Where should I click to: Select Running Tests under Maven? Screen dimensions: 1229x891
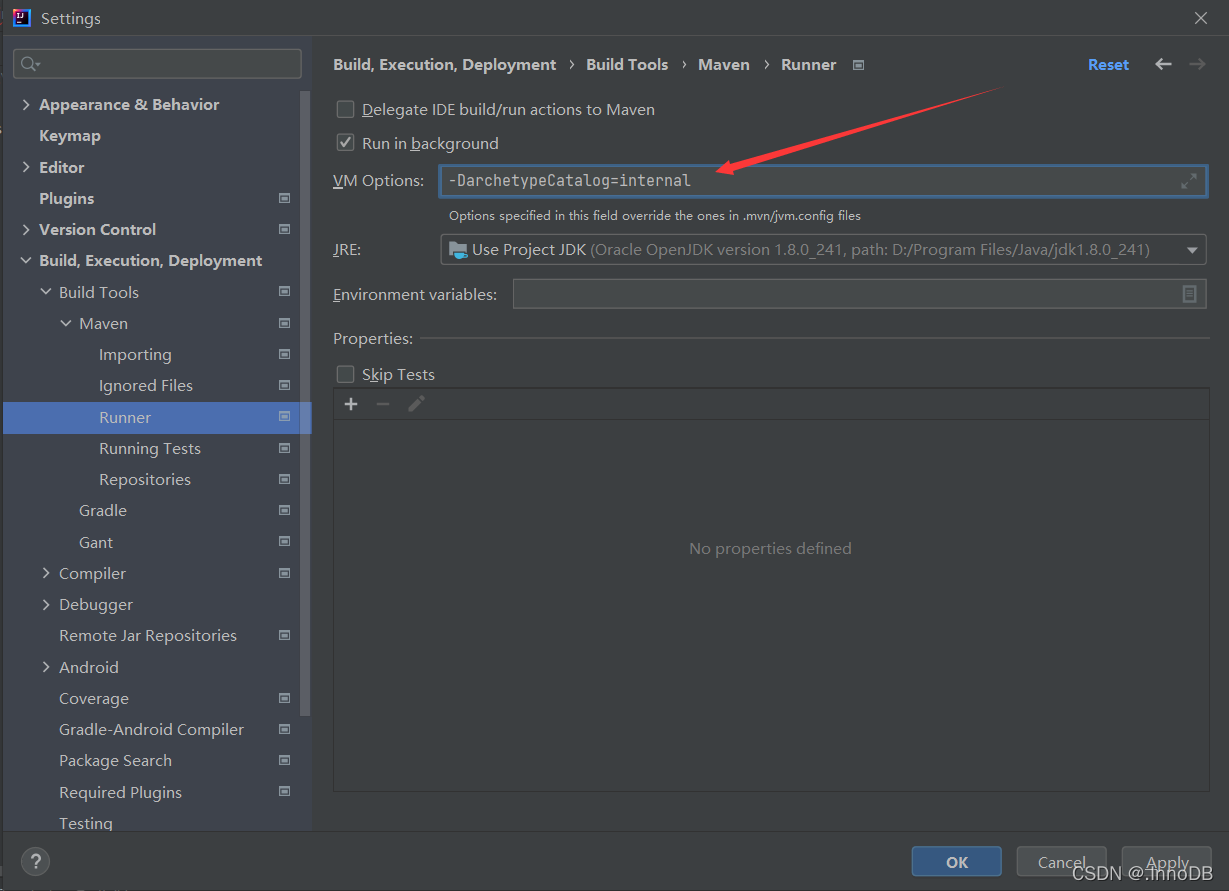click(150, 448)
